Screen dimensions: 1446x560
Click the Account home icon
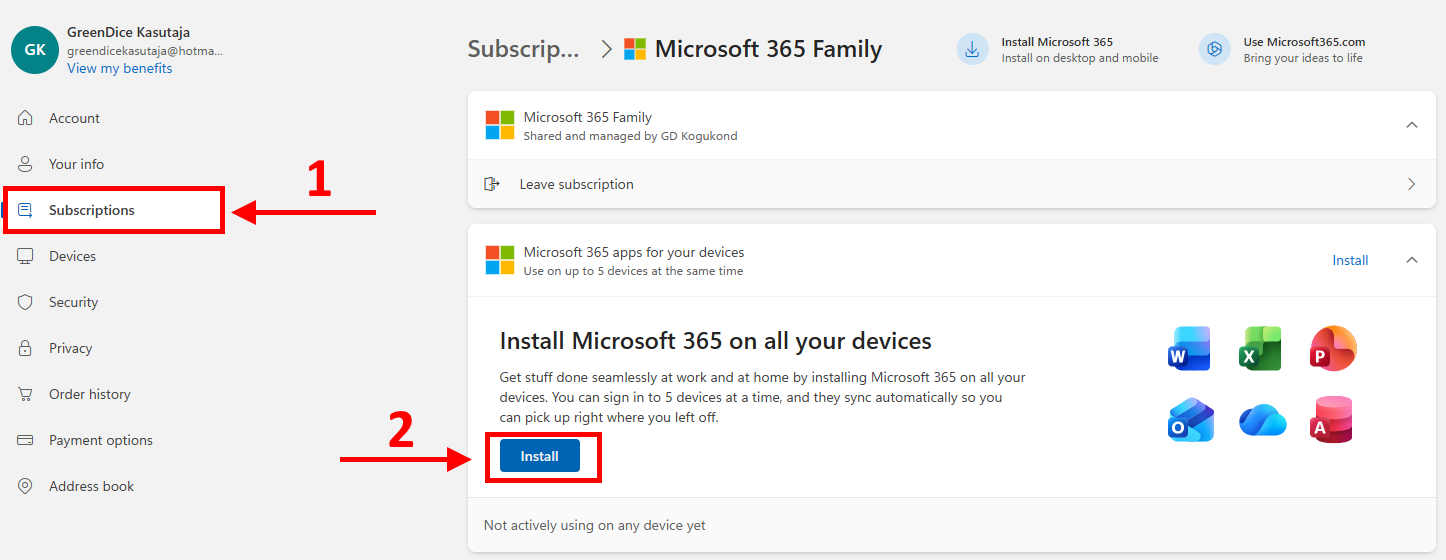[x=26, y=118]
